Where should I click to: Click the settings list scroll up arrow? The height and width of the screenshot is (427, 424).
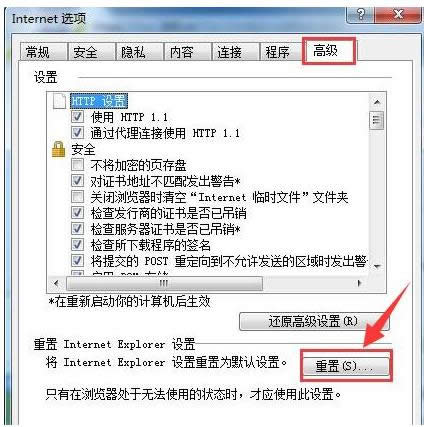pyautogui.click(x=377, y=102)
